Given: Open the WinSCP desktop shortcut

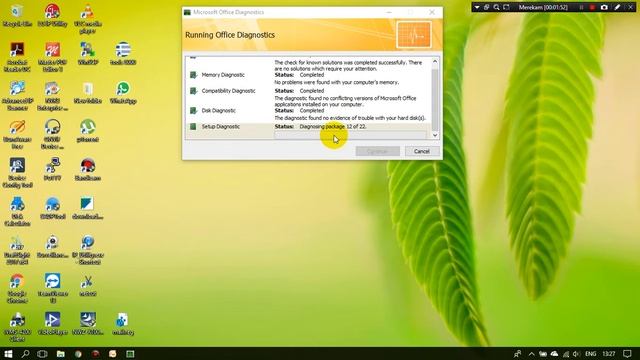Looking at the screenshot, I should pos(87,53).
